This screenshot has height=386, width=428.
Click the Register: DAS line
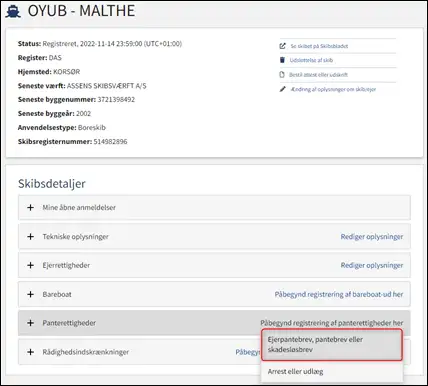(40, 58)
